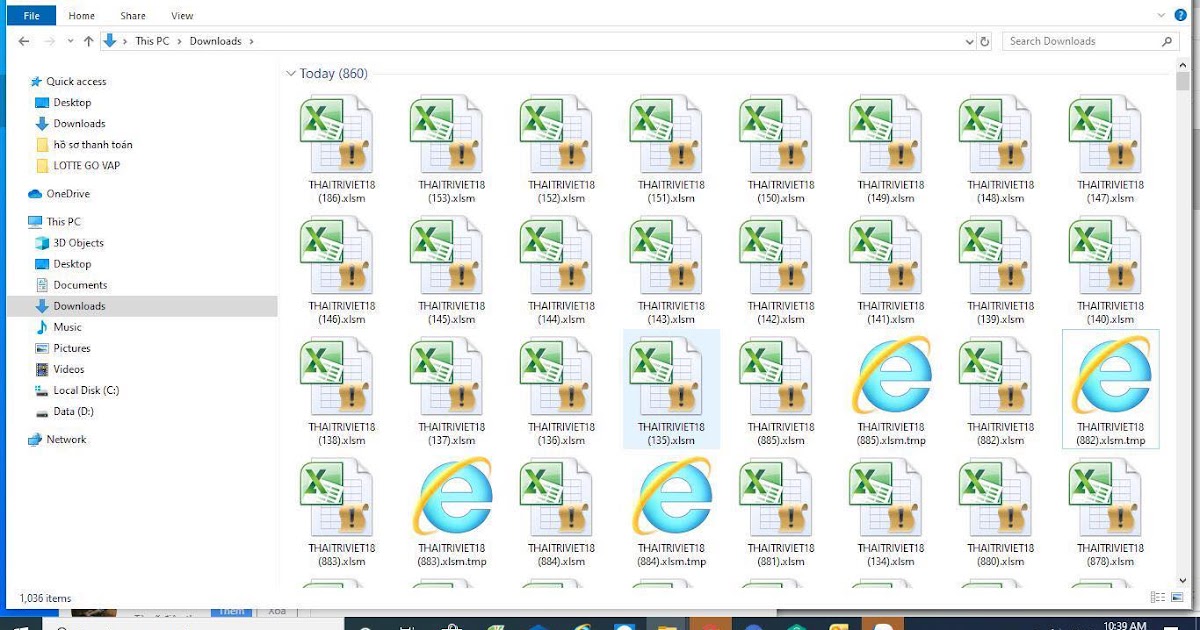Click the Back navigation arrow
The width and height of the screenshot is (1200, 630).
click(x=24, y=41)
